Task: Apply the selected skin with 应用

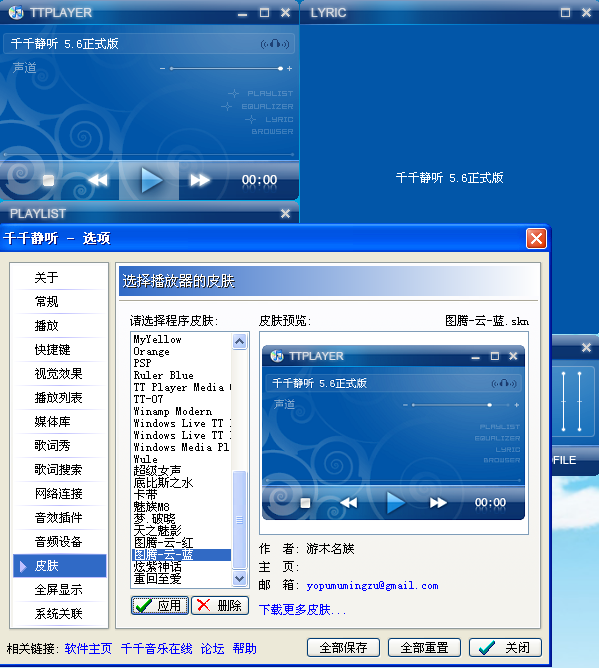Action: pyautogui.click(x=160, y=605)
